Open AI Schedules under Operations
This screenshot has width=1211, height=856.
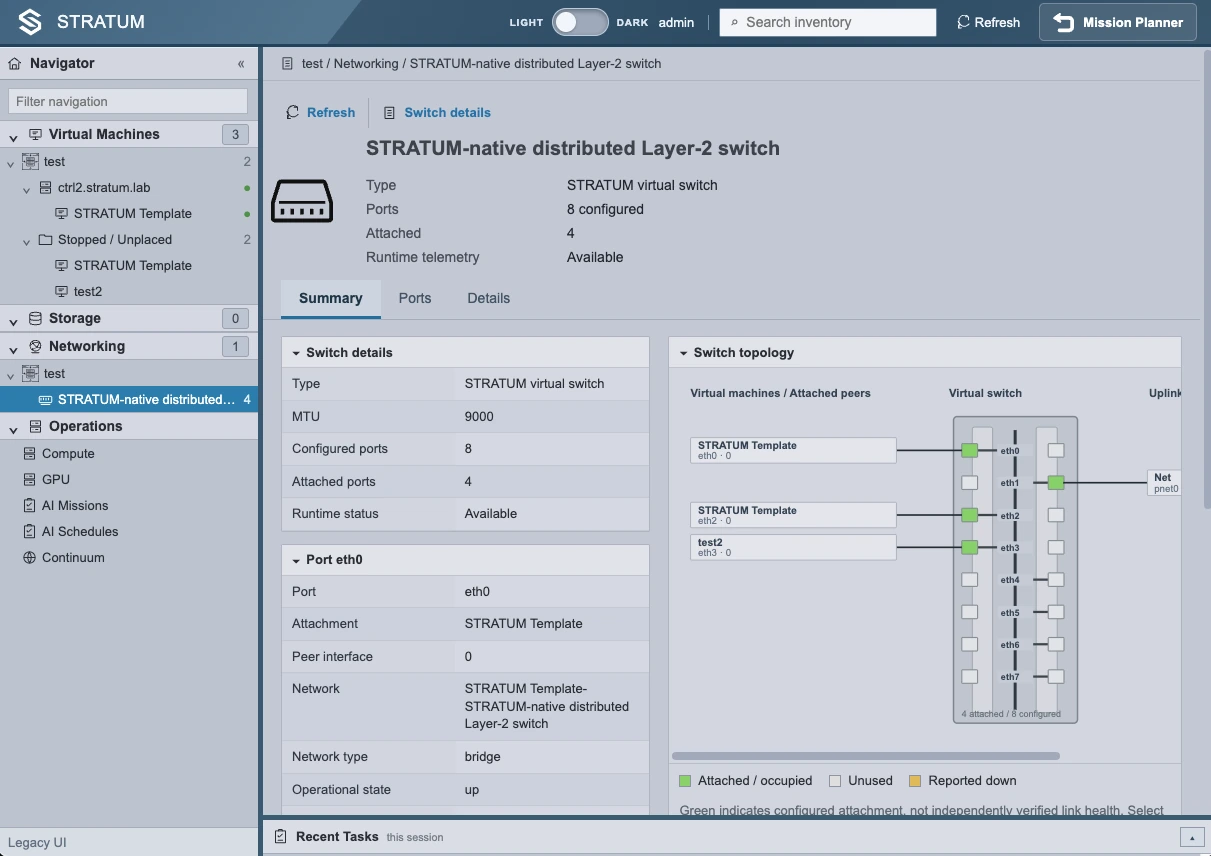click(x=80, y=531)
